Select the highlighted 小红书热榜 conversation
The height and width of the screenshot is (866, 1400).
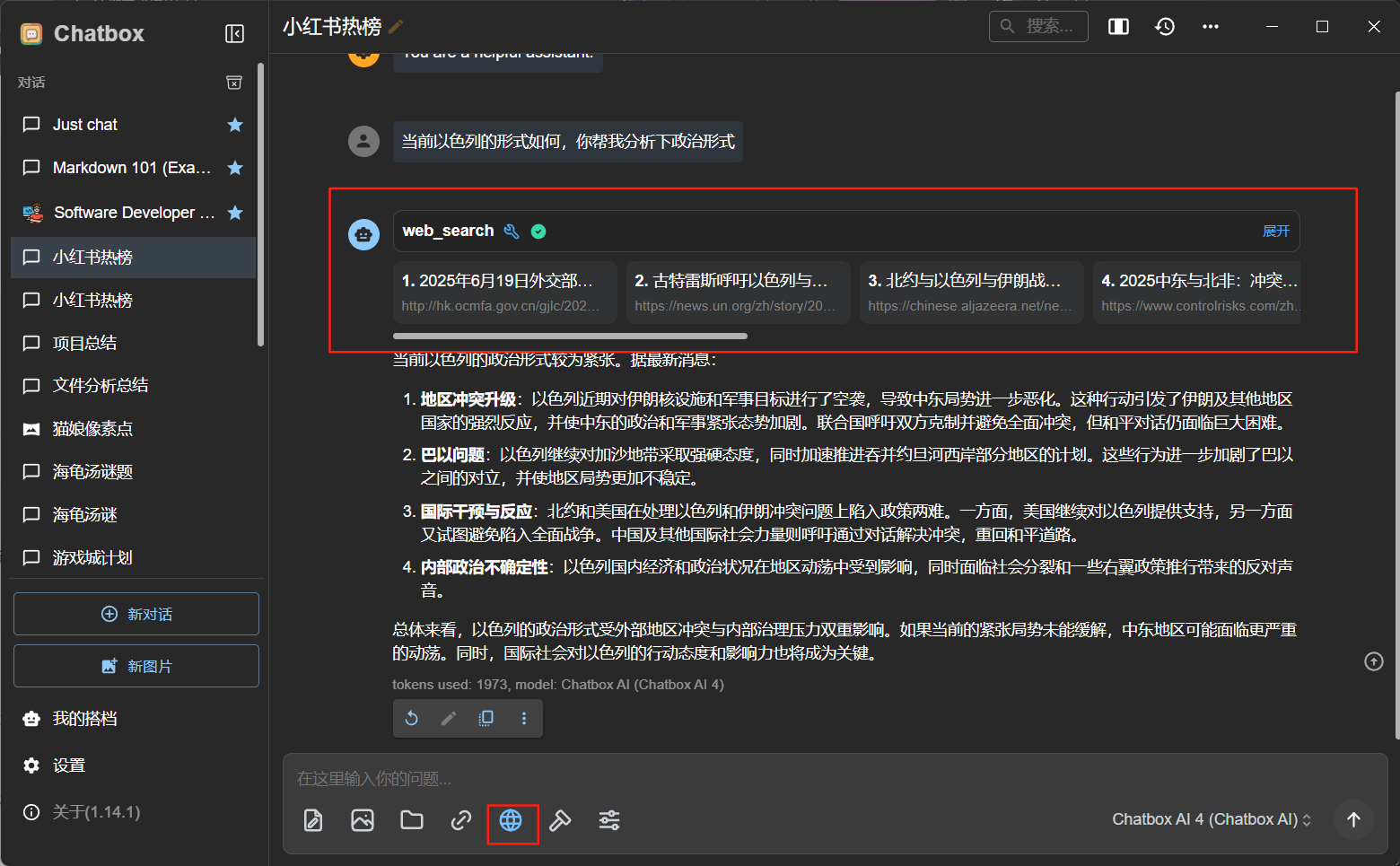134,258
